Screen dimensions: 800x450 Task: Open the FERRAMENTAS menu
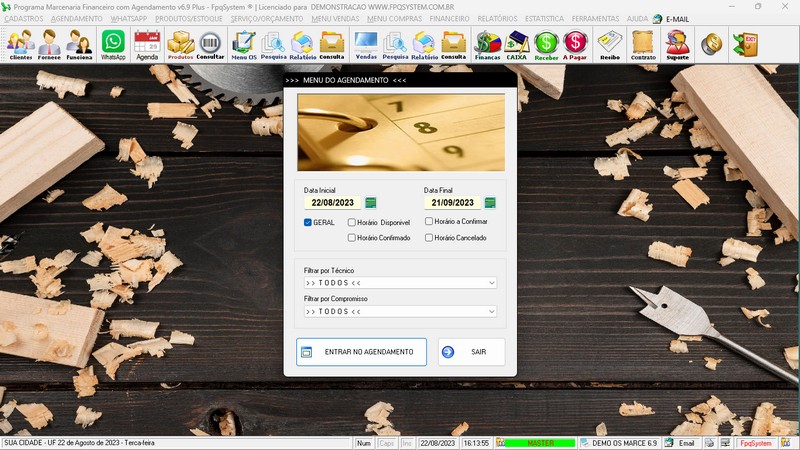pos(595,19)
